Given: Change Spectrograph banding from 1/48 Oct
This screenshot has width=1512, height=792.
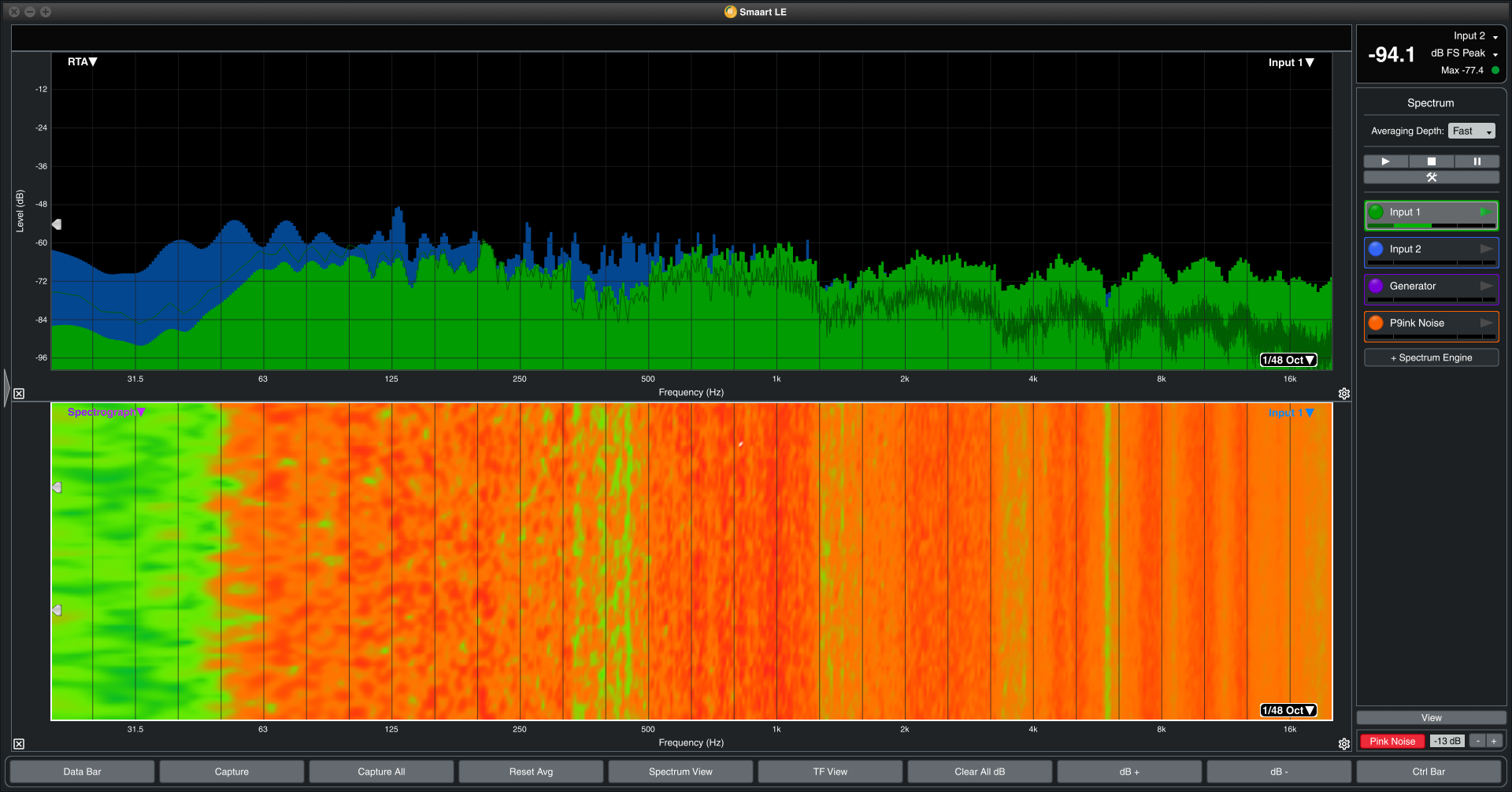Looking at the screenshot, I should tap(1288, 710).
